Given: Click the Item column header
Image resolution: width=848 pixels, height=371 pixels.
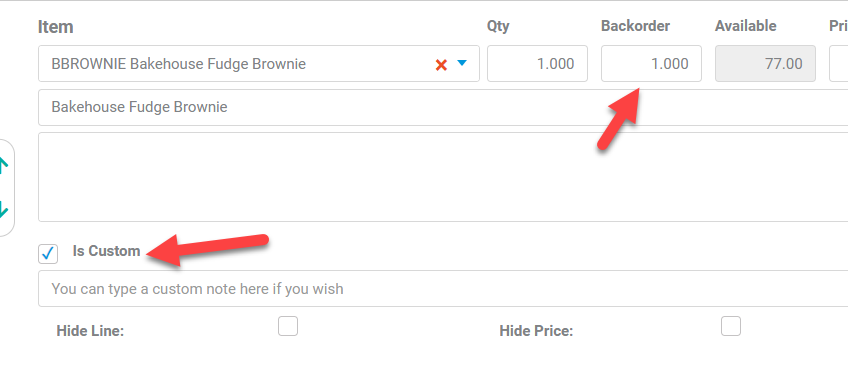Looking at the screenshot, I should pos(56,27).
